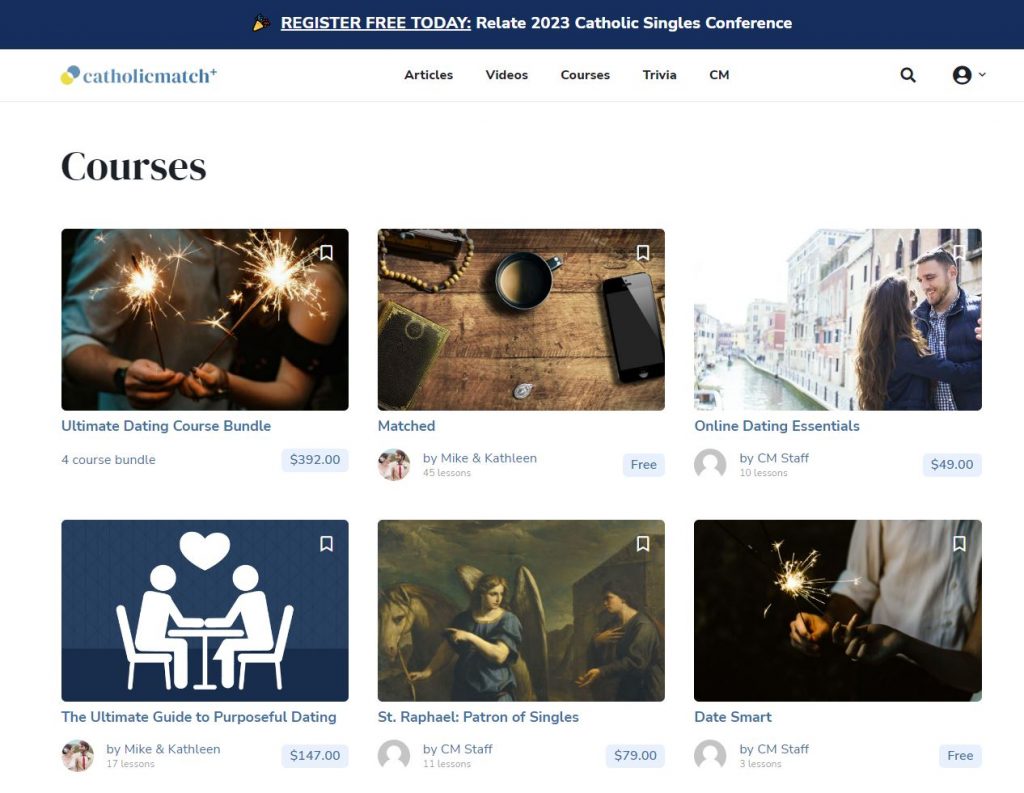Viewport: 1024px width, 793px height.
Task: Open the Articles menu item
Action: click(x=428, y=75)
